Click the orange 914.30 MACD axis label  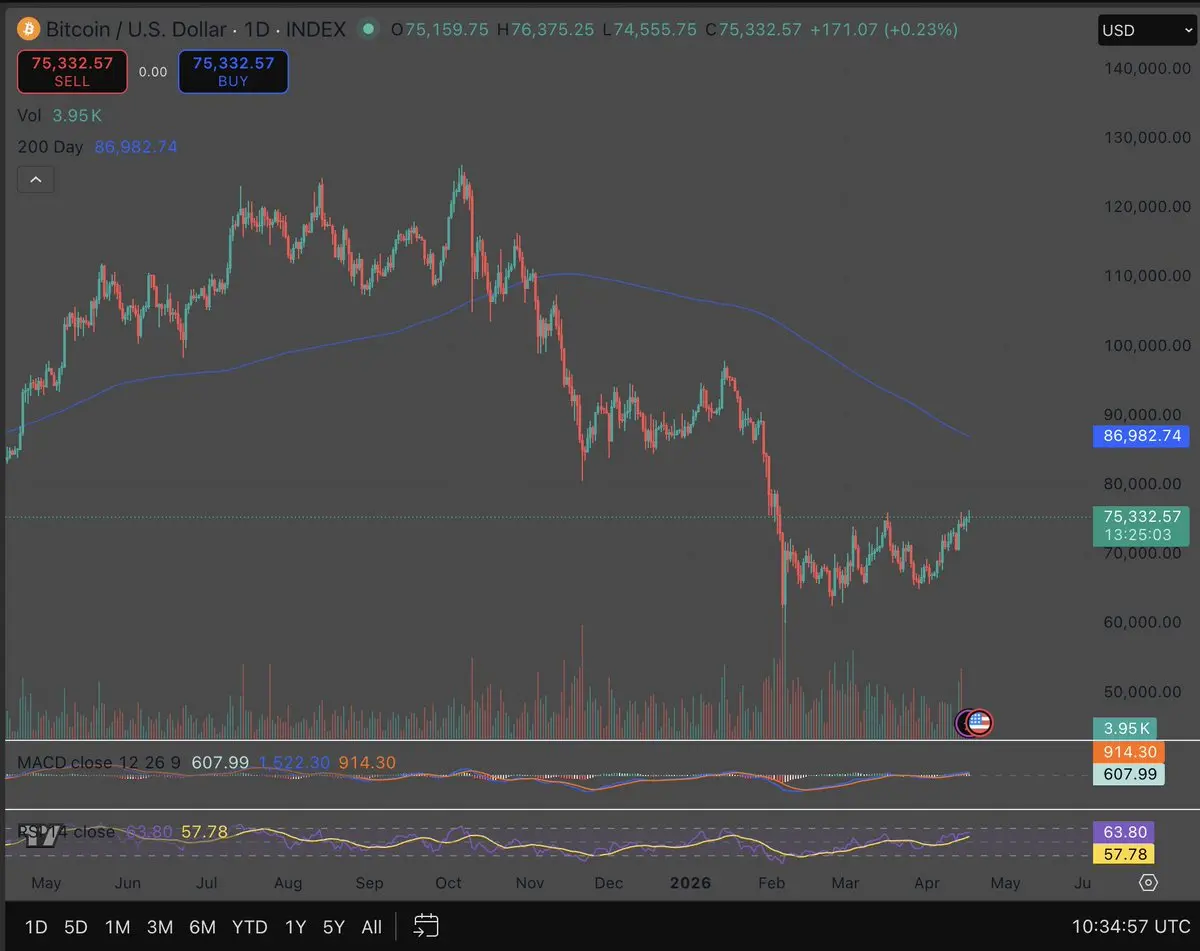(1130, 752)
